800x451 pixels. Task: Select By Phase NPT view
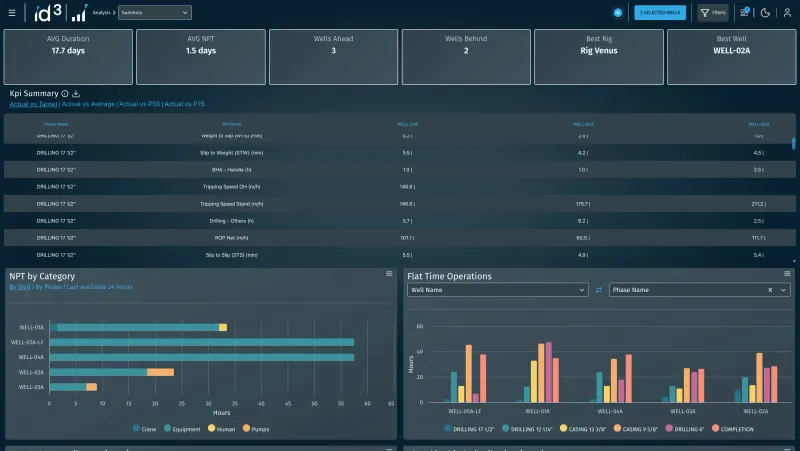(48, 287)
